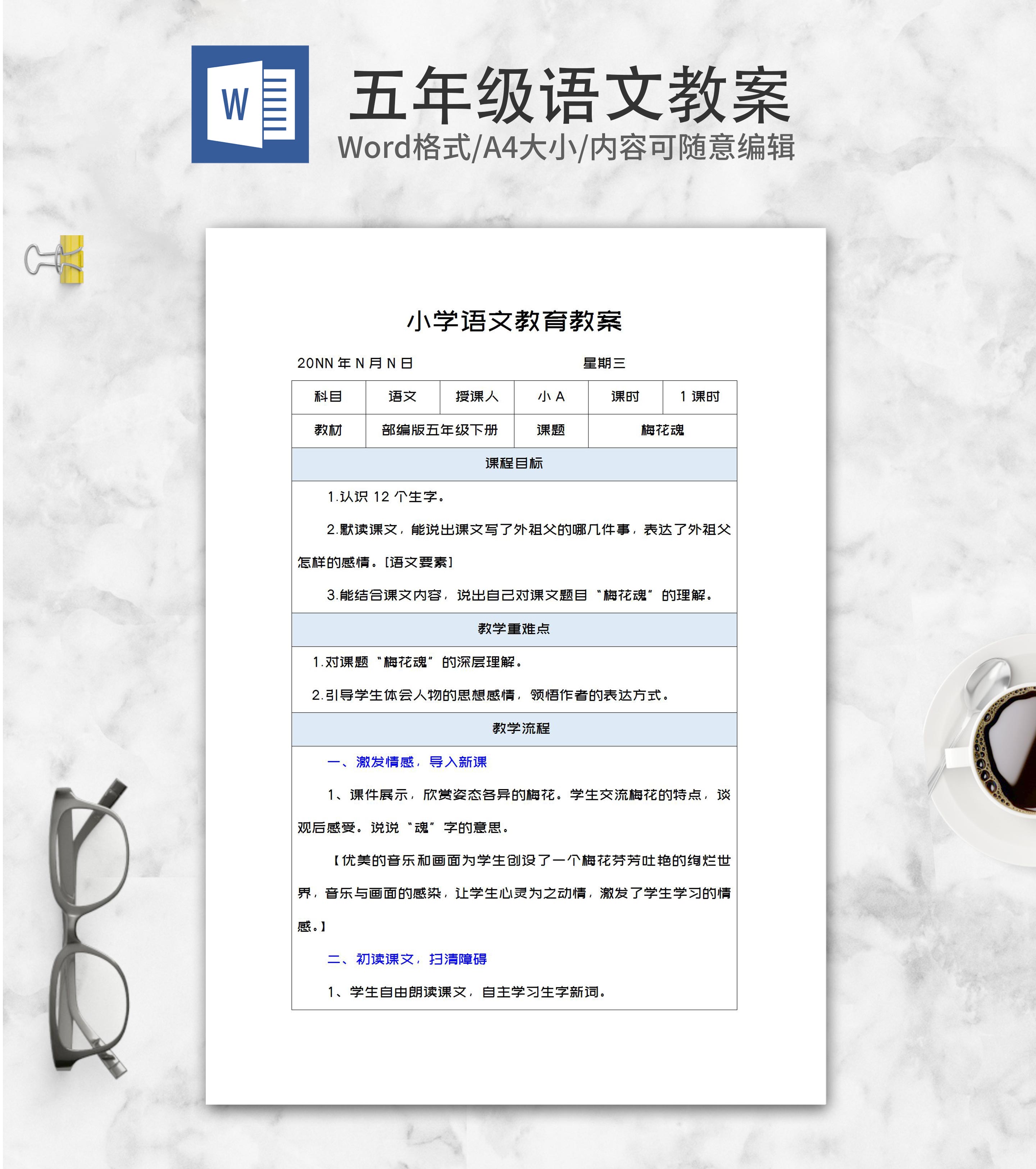Click the 教学流程 blue section header
The width and height of the screenshot is (1036, 1169).
click(x=521, y=729)
